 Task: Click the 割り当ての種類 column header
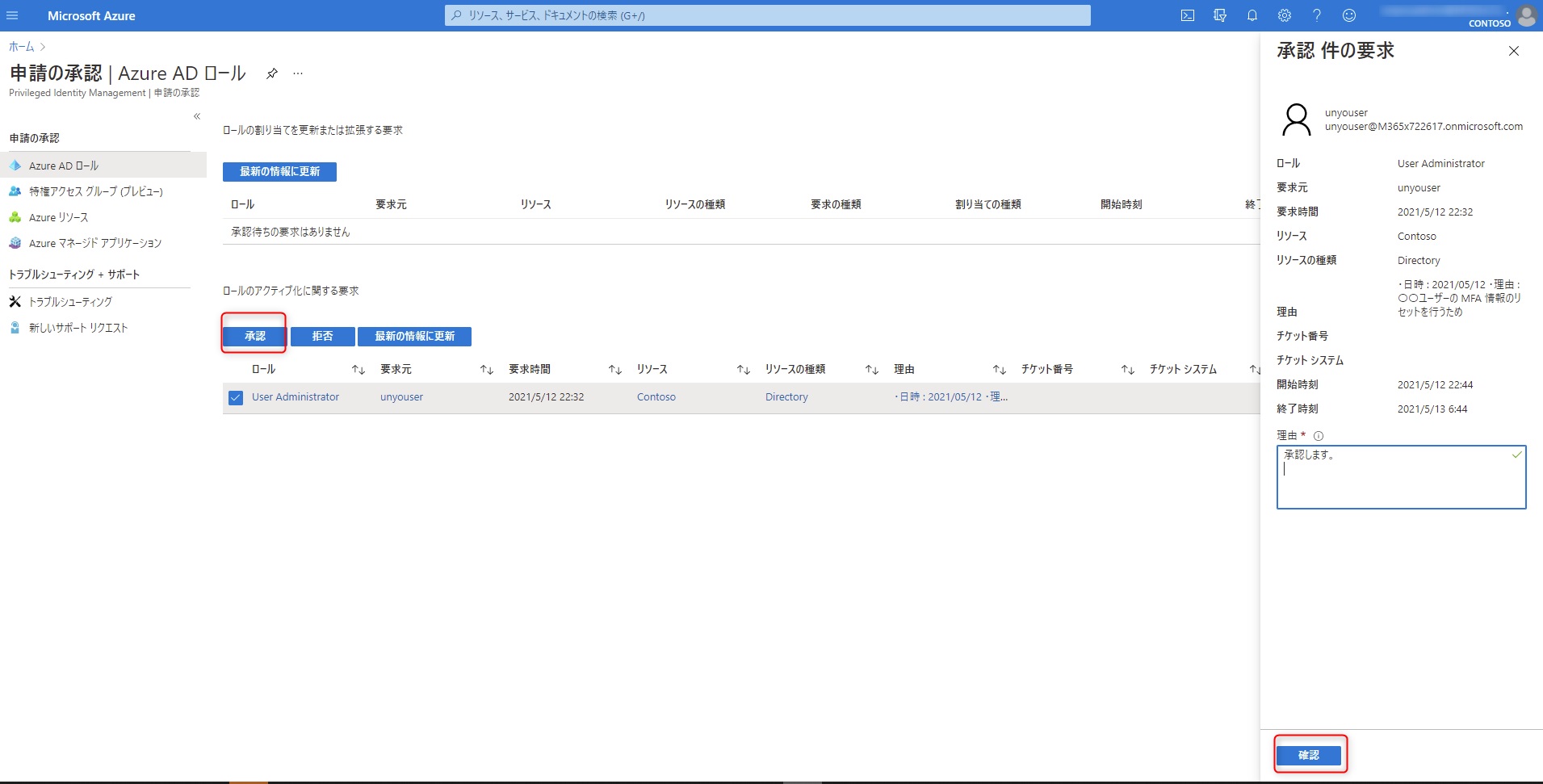[988, 204]
